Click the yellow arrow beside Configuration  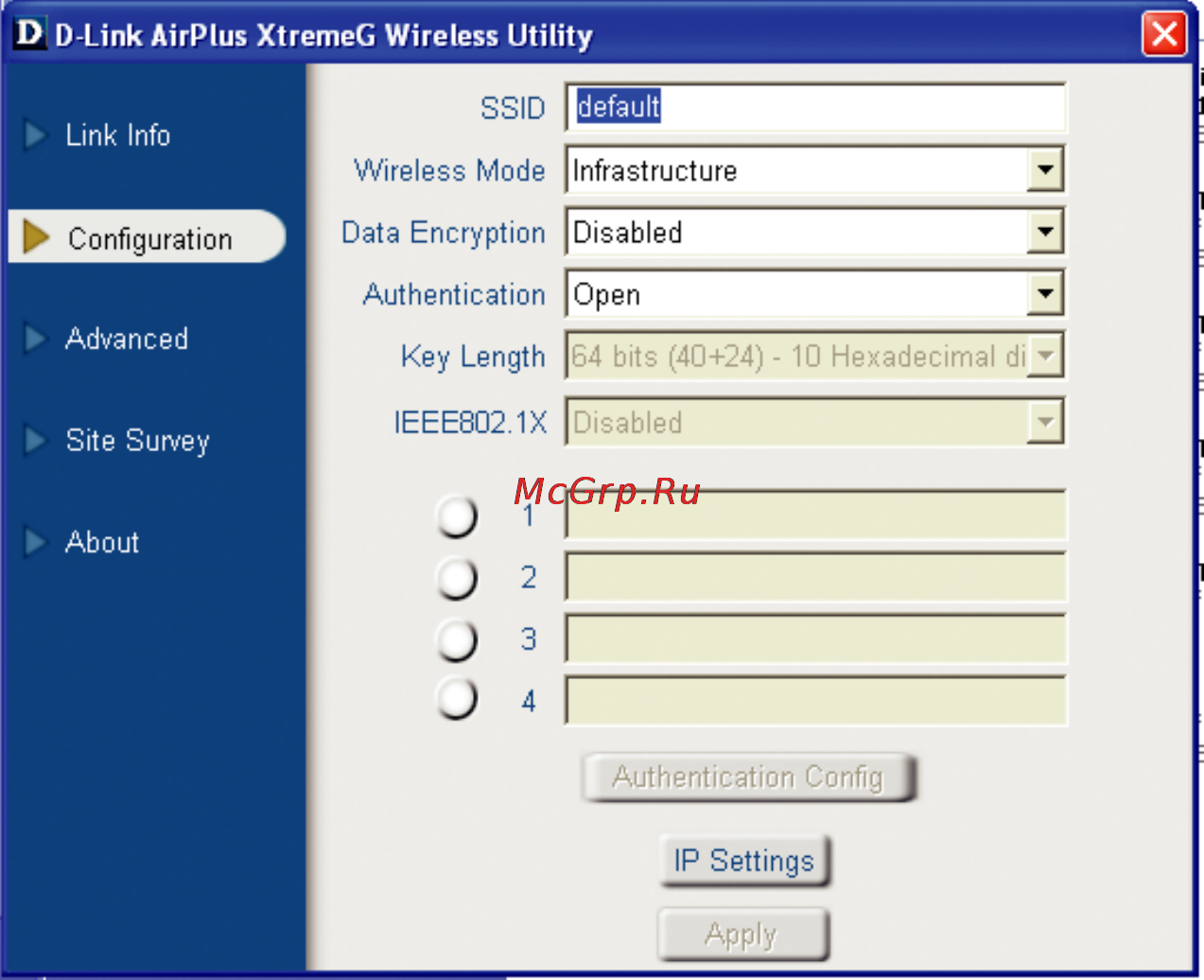(x=36, y=237)
